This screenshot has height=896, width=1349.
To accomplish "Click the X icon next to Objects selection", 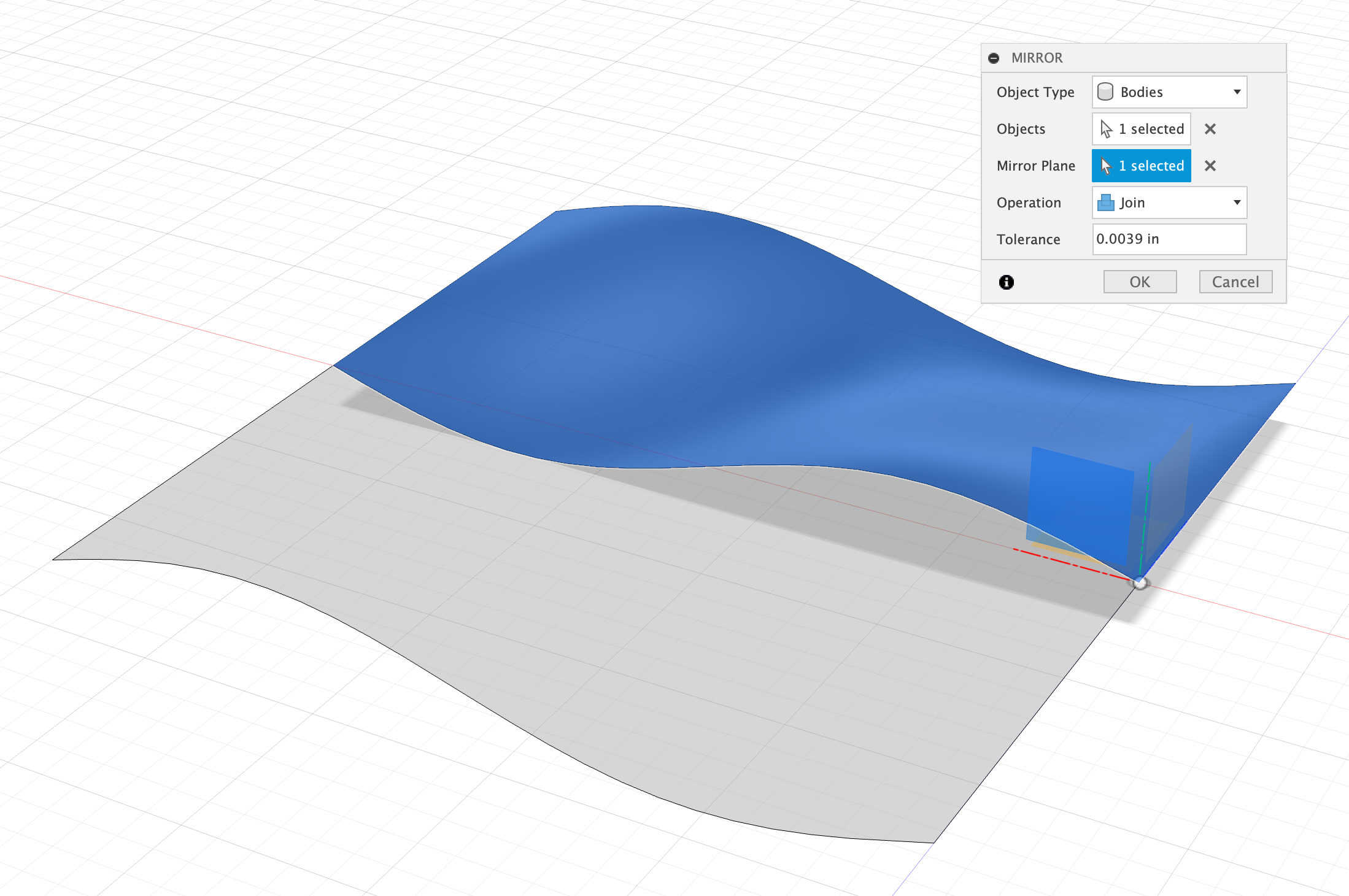I will tap(1211, 128).
